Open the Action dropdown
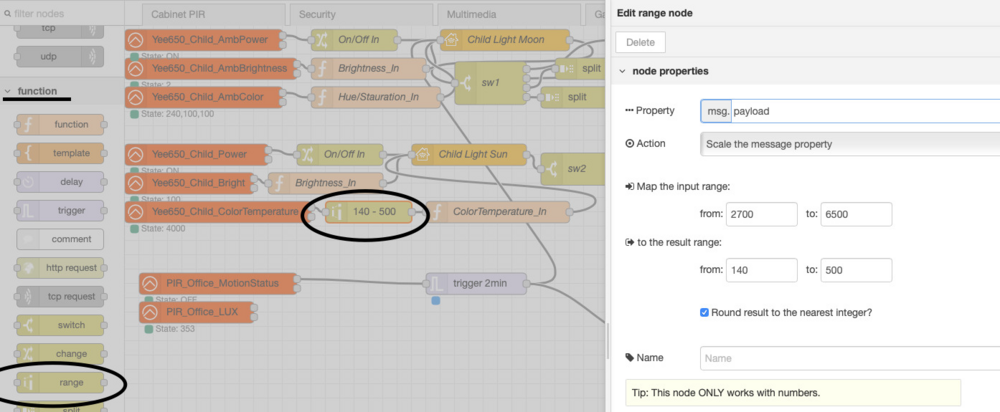The image size is (1000, 412). (x=849, y=144)
